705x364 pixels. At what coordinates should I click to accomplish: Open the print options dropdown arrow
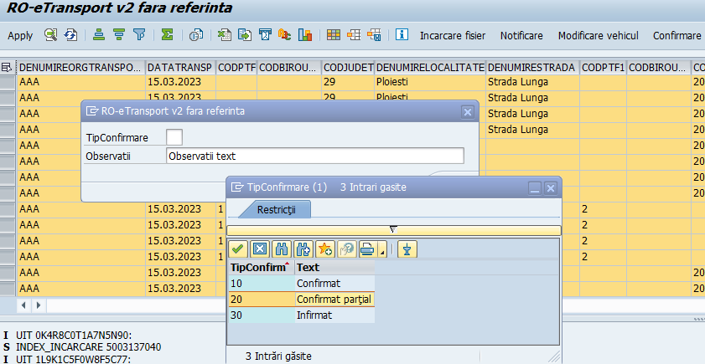pos(382,249)
